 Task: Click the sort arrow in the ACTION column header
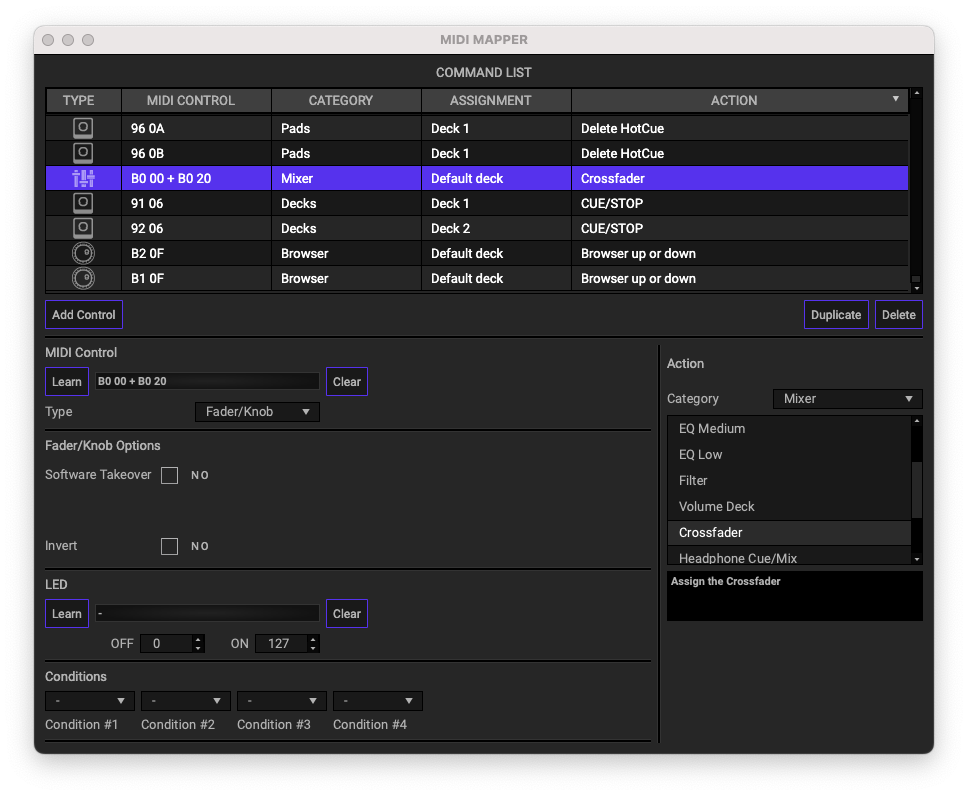(x=895, y=100)
